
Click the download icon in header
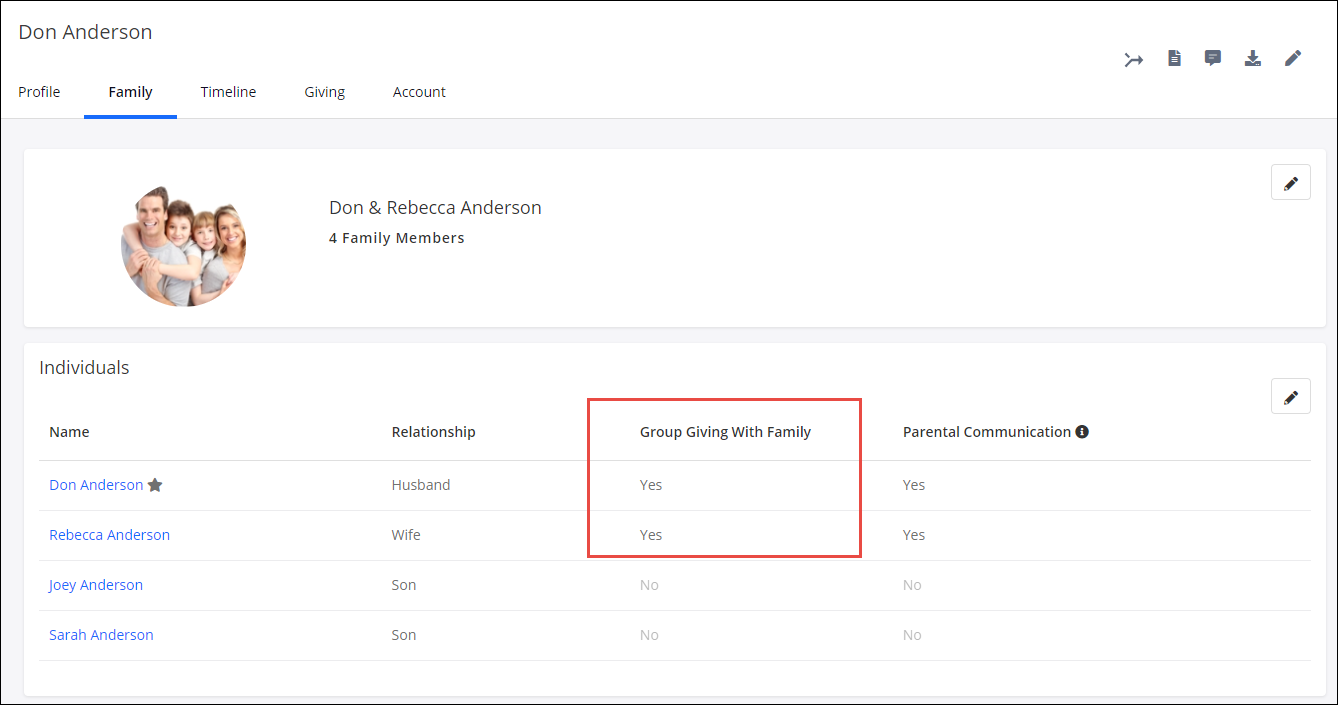click(1252, 58)
